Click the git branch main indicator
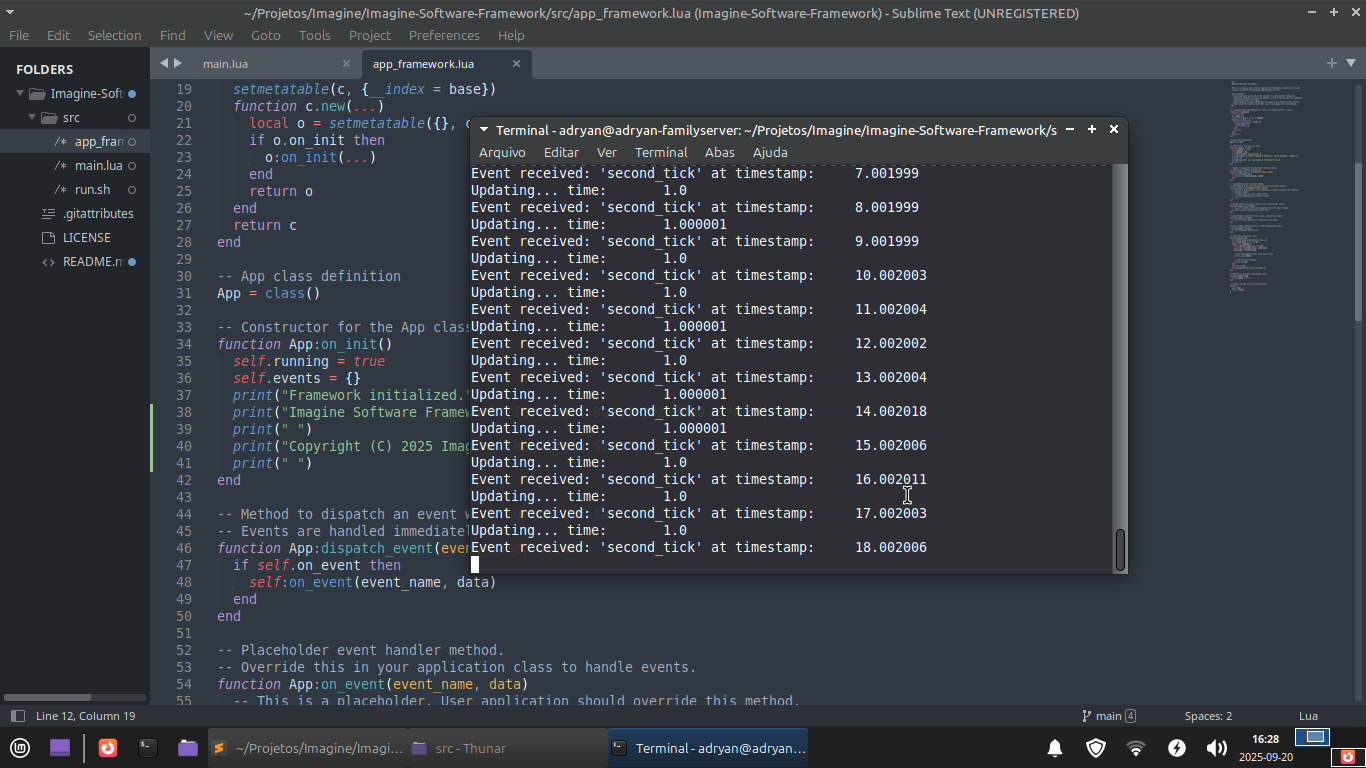The width and height of the screenshot is (1366, 768). (1108, 716)
